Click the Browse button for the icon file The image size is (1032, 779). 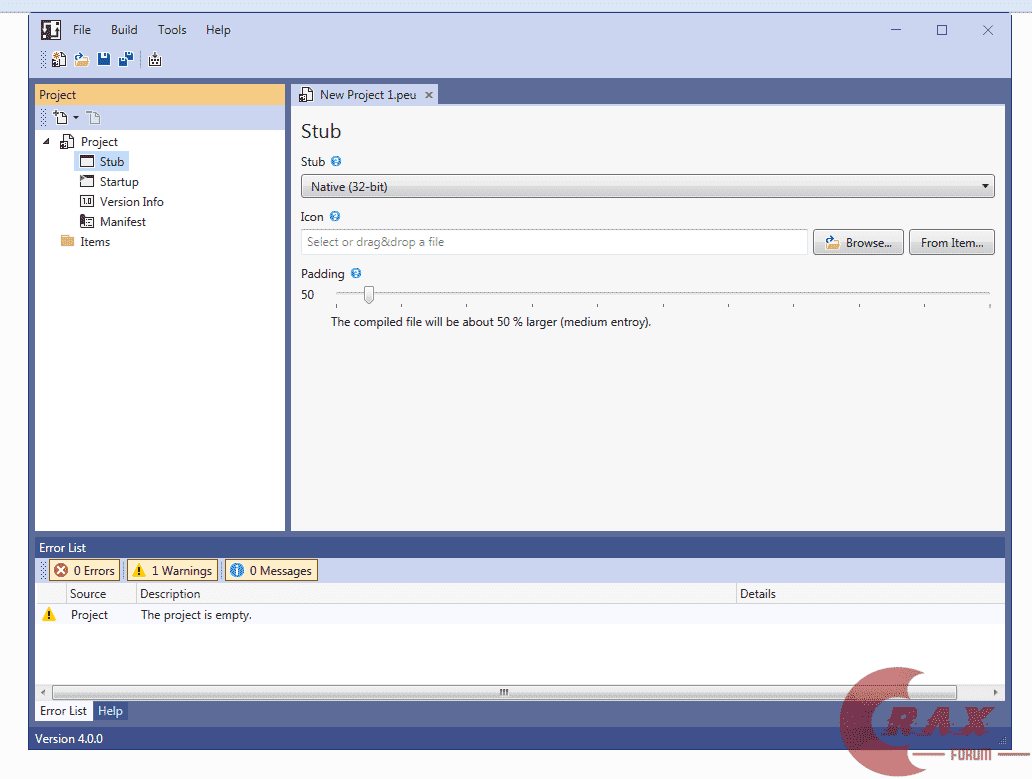pos(858,241)
